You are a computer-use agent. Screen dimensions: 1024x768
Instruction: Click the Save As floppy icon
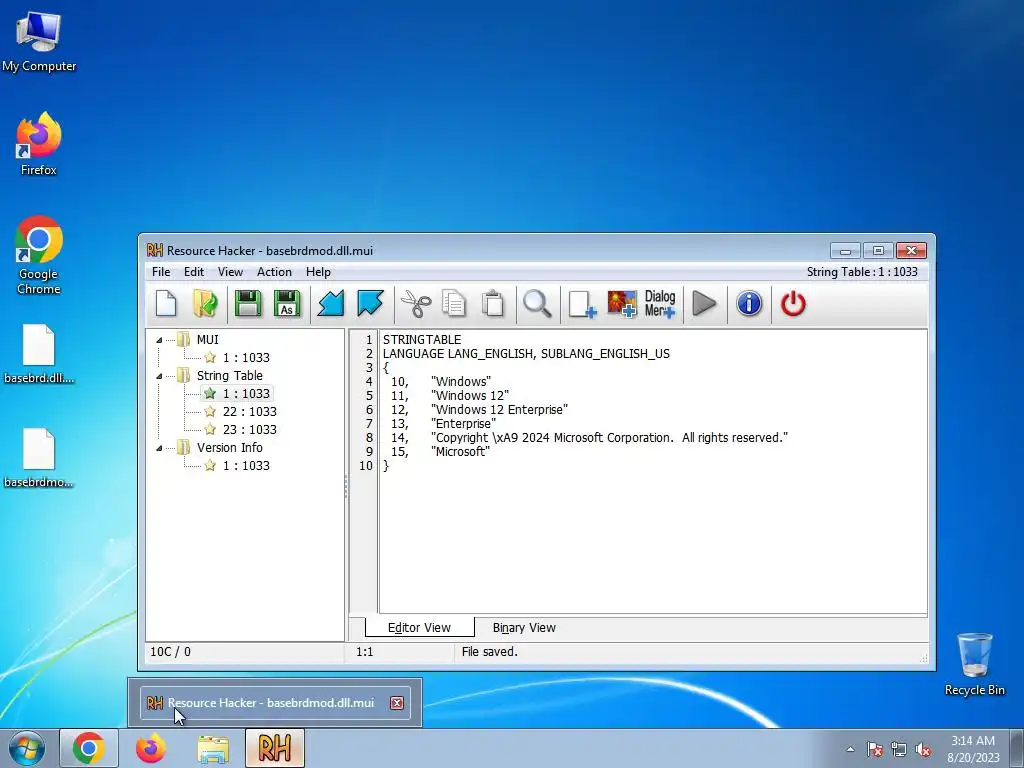coord(287,304)
